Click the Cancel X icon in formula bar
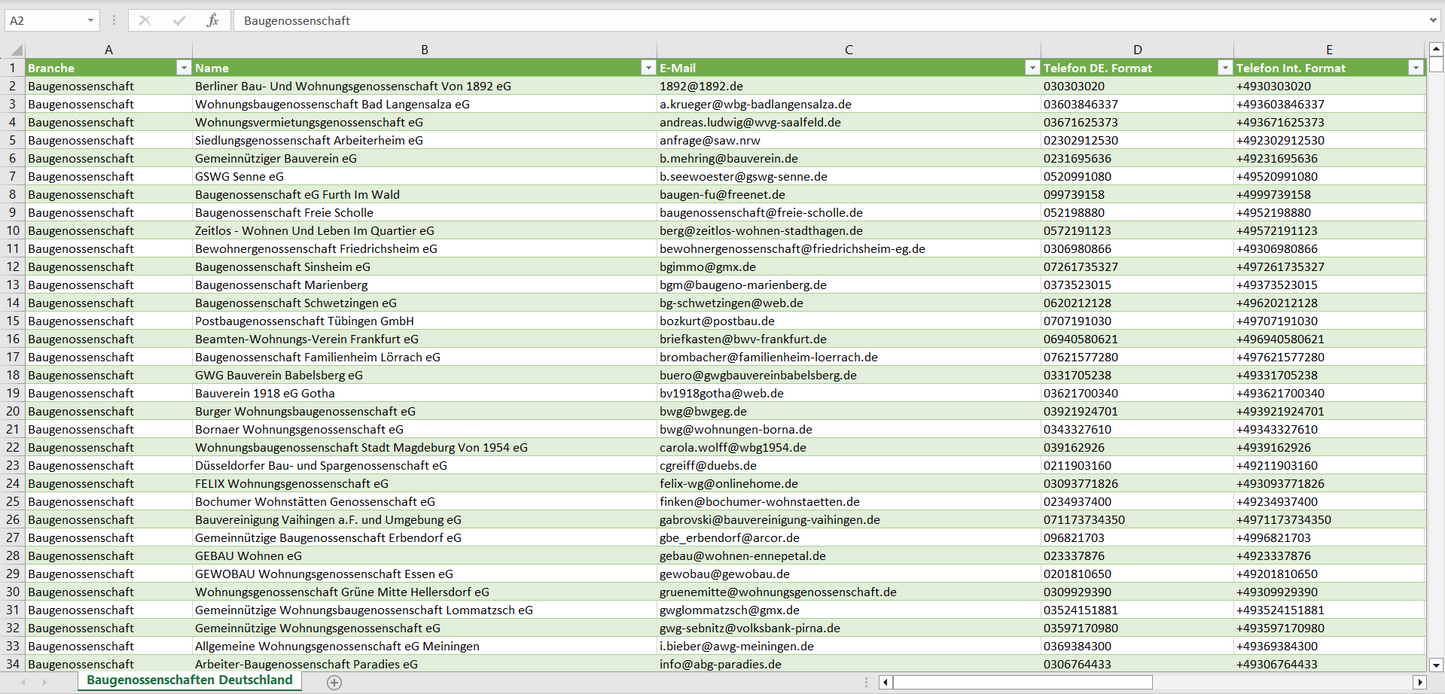 [x=145, y=20]
